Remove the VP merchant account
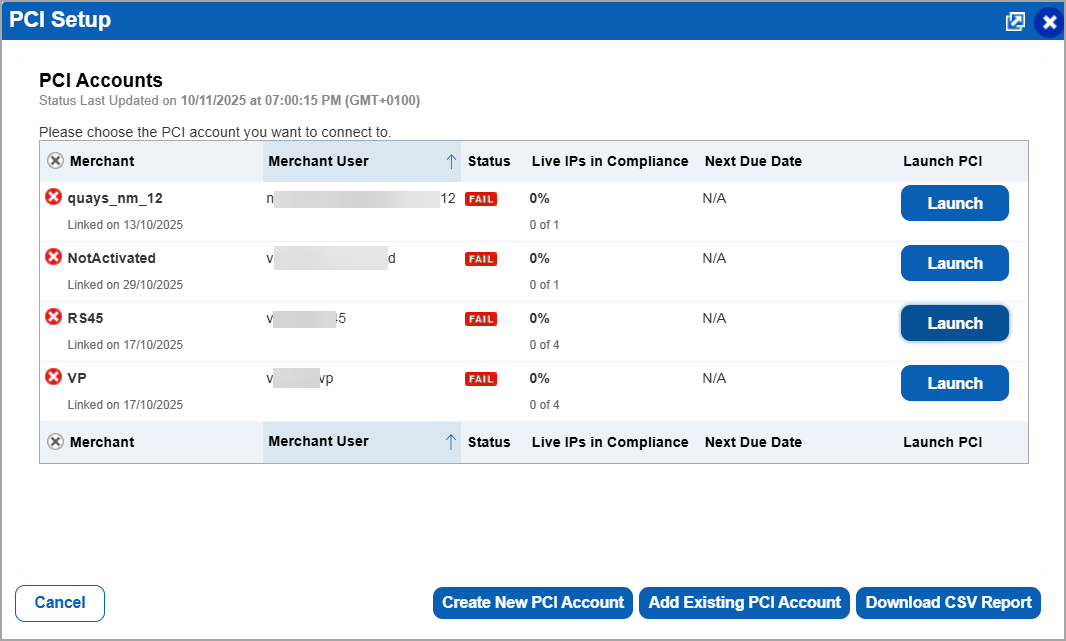 pos(53,376)
